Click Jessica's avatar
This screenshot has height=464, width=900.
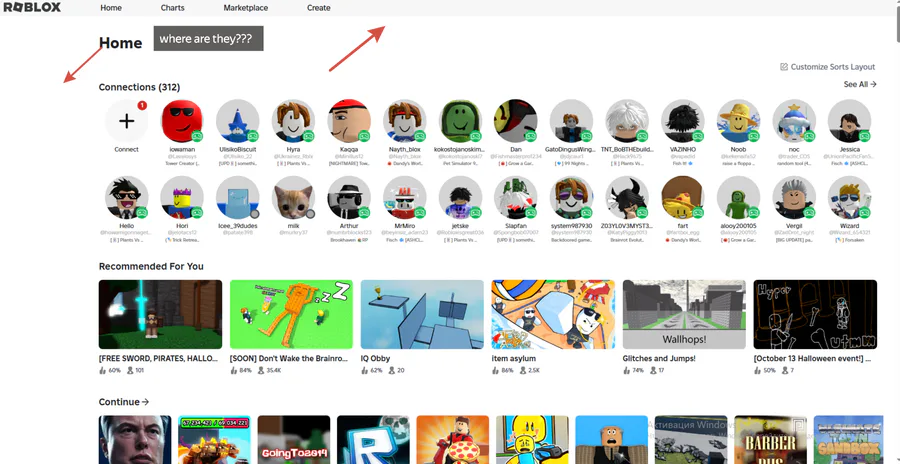pos(849,121)
